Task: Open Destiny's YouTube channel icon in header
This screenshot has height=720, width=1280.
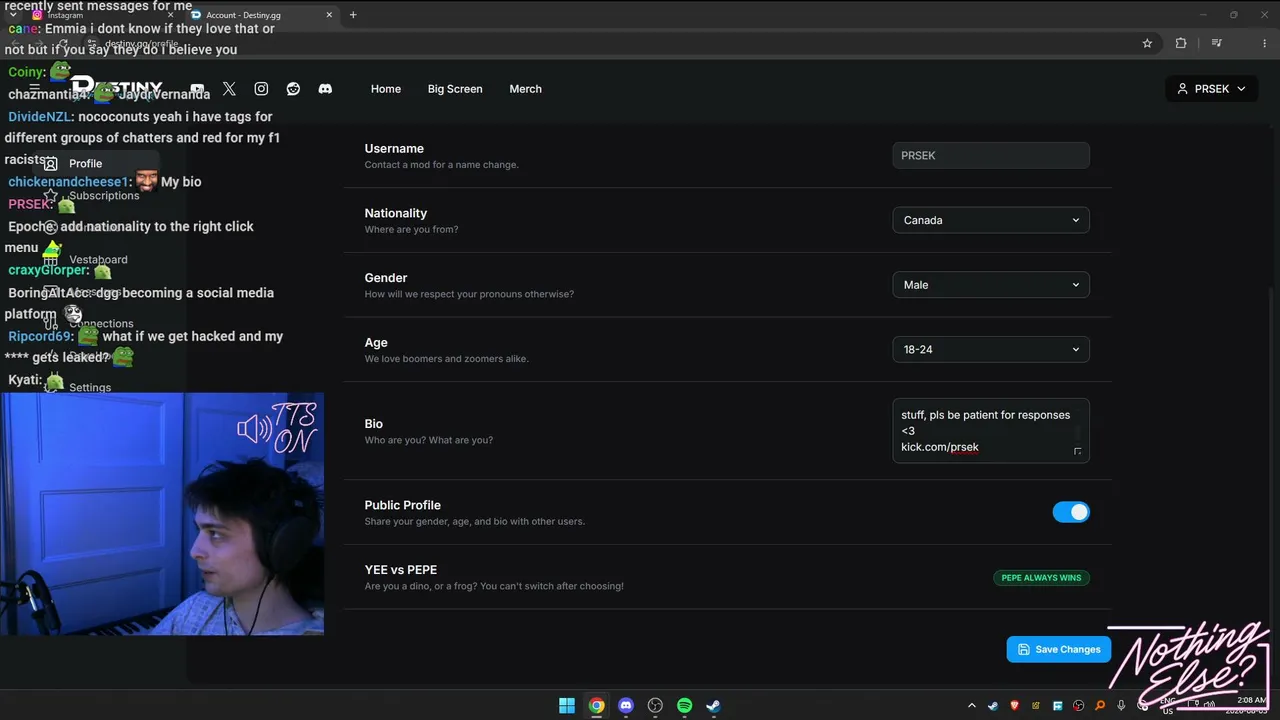Action: tap(197, 89)
